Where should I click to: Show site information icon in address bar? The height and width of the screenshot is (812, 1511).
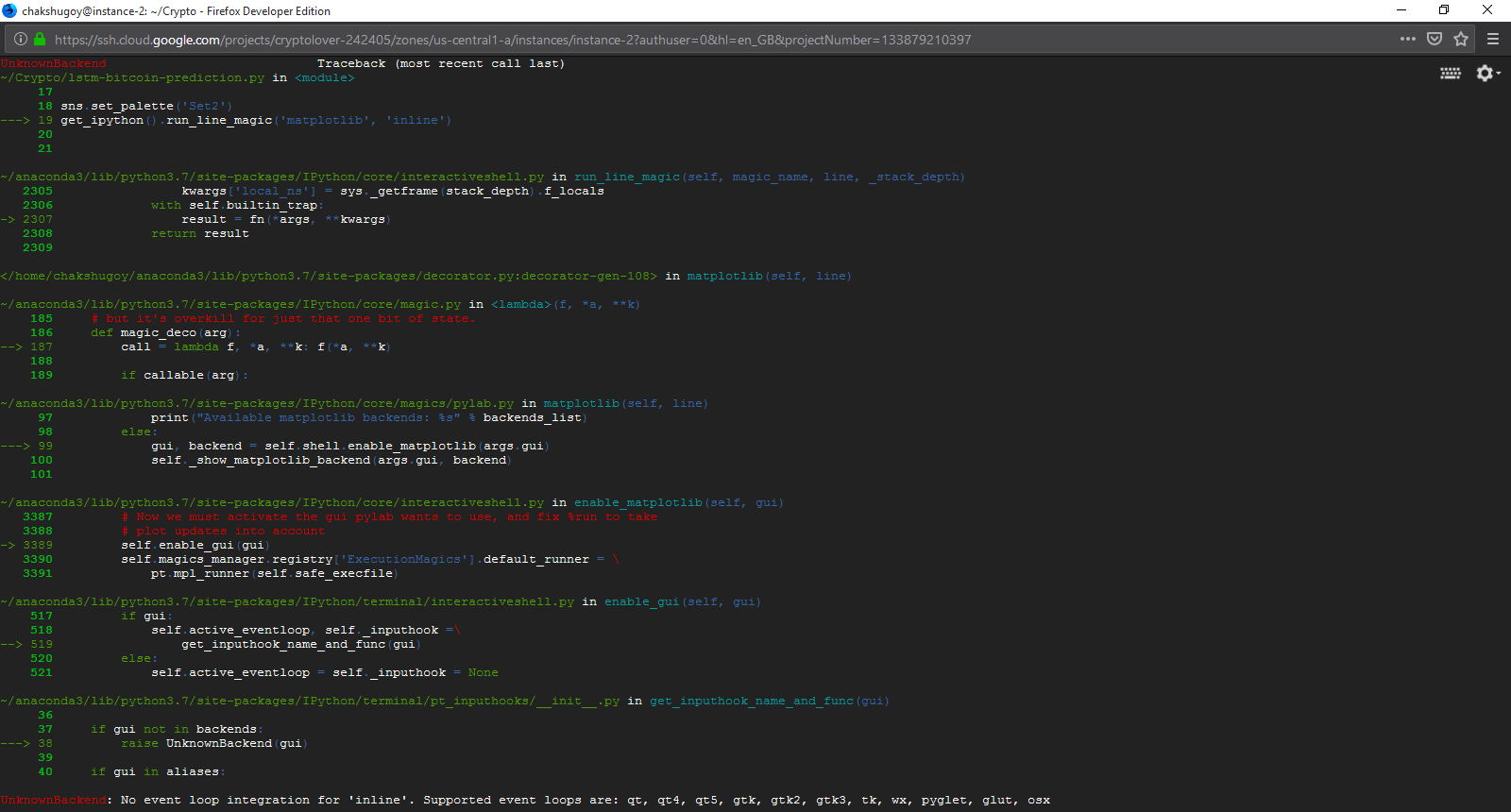coord(21,40)
